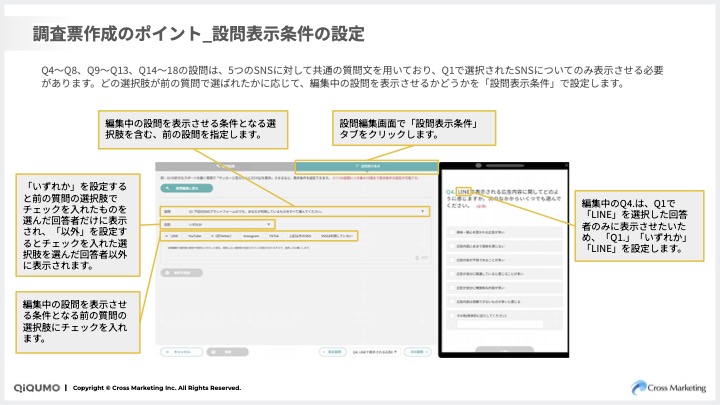Click the Cross Marketing logo
The height and width of the screenshot is (405, 720).
coord(668,388)
